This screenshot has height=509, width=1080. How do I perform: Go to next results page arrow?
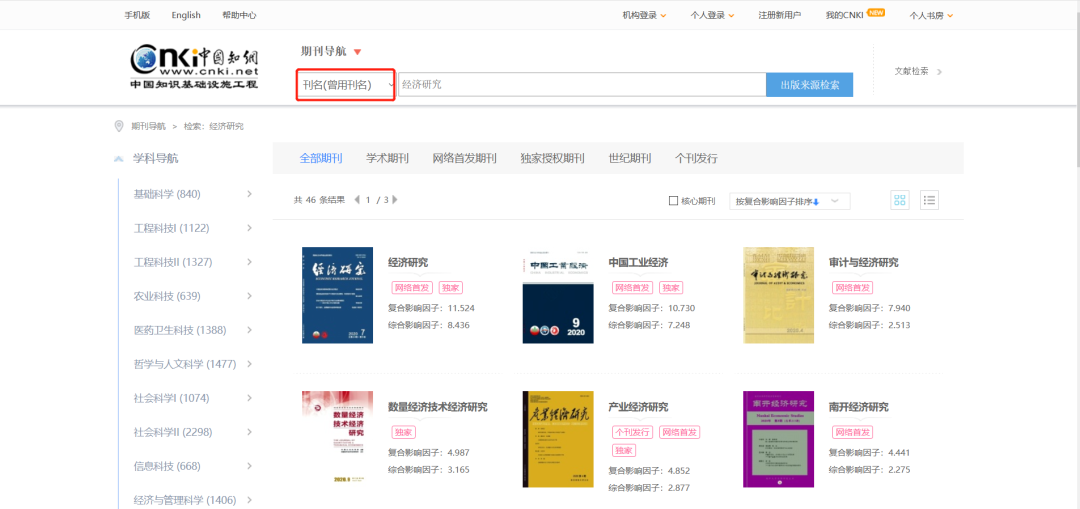[x=395, y=200]
